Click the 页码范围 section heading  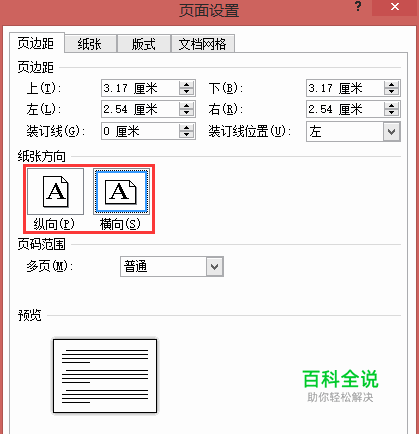[x=42, y=244]
